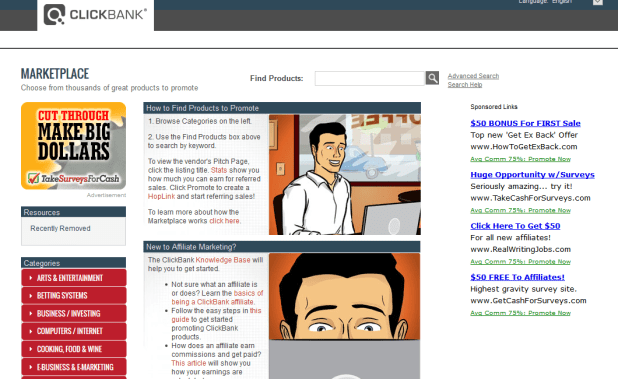Open the Knowledge Base link
Image resolution: width=618 pixels, height=379 pixels.
pos(223,260)
